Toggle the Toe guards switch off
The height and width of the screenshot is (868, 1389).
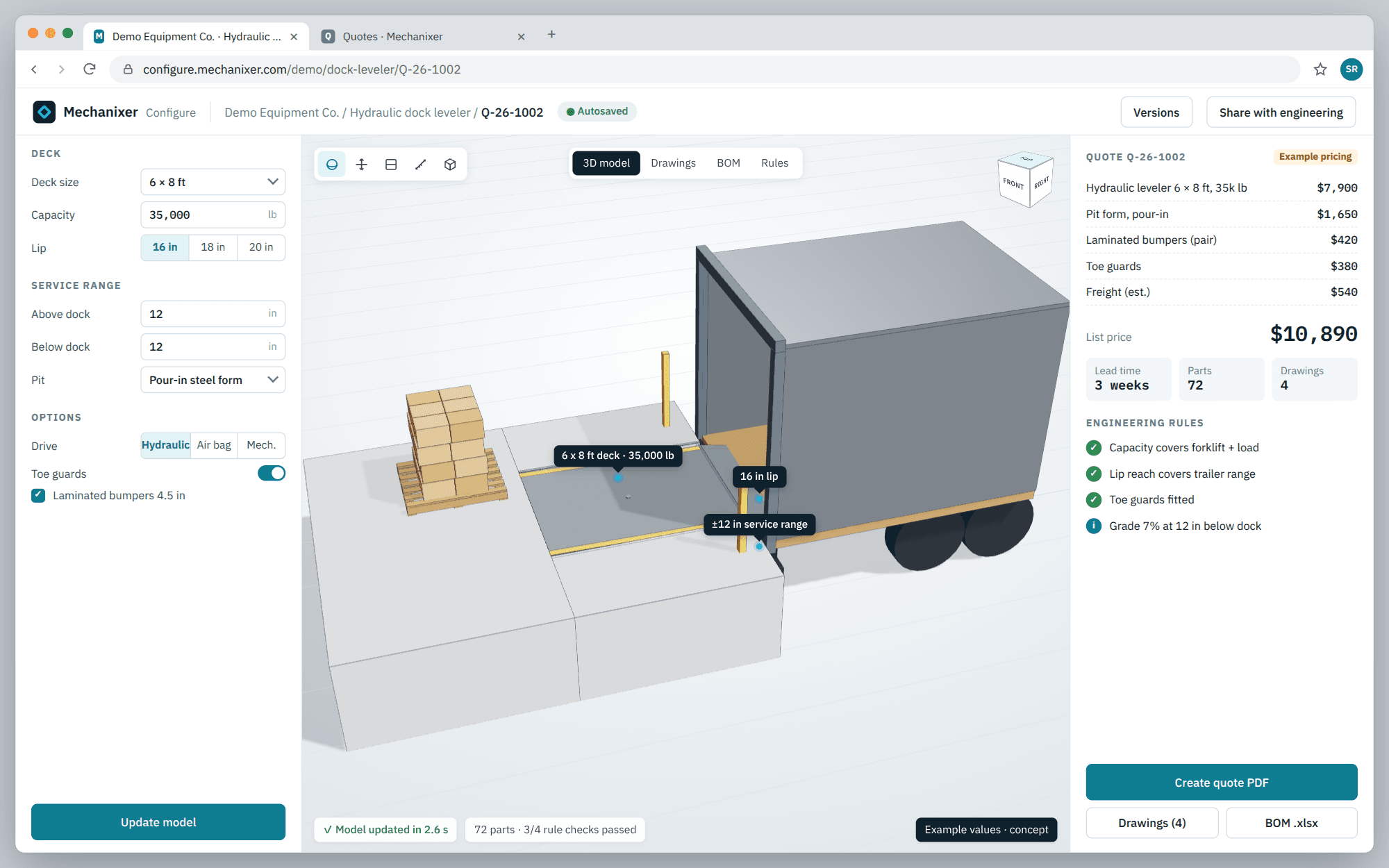click(272, 474)
